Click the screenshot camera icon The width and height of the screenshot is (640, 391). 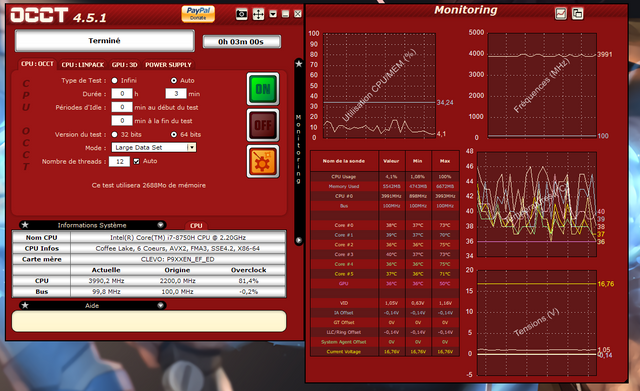(x=242, y=14)
